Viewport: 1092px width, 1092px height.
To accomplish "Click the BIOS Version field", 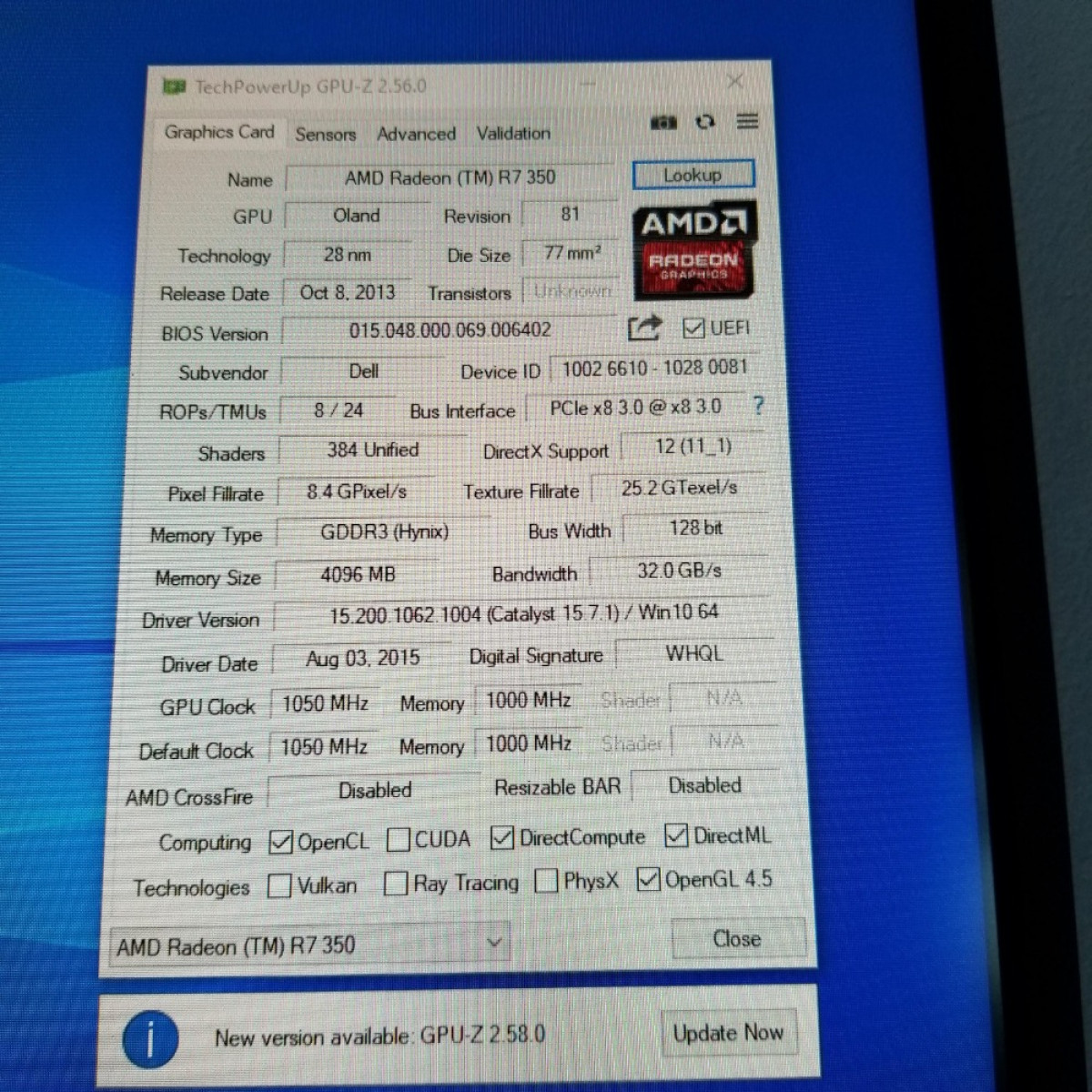I will [450, 330].
